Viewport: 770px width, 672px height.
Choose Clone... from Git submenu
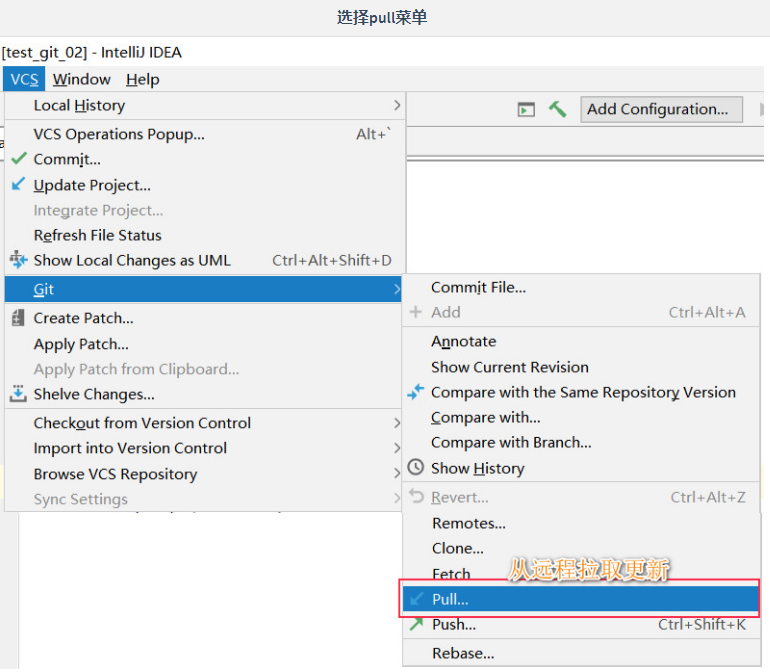coord(581,548)
